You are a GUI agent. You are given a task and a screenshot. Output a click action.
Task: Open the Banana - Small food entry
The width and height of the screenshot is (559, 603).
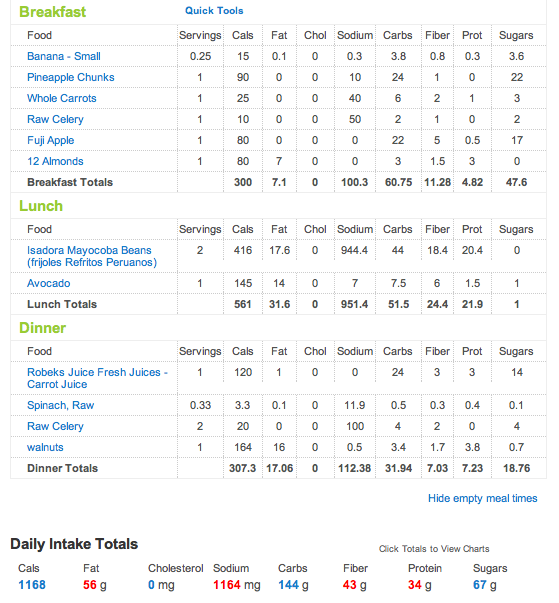64,56
